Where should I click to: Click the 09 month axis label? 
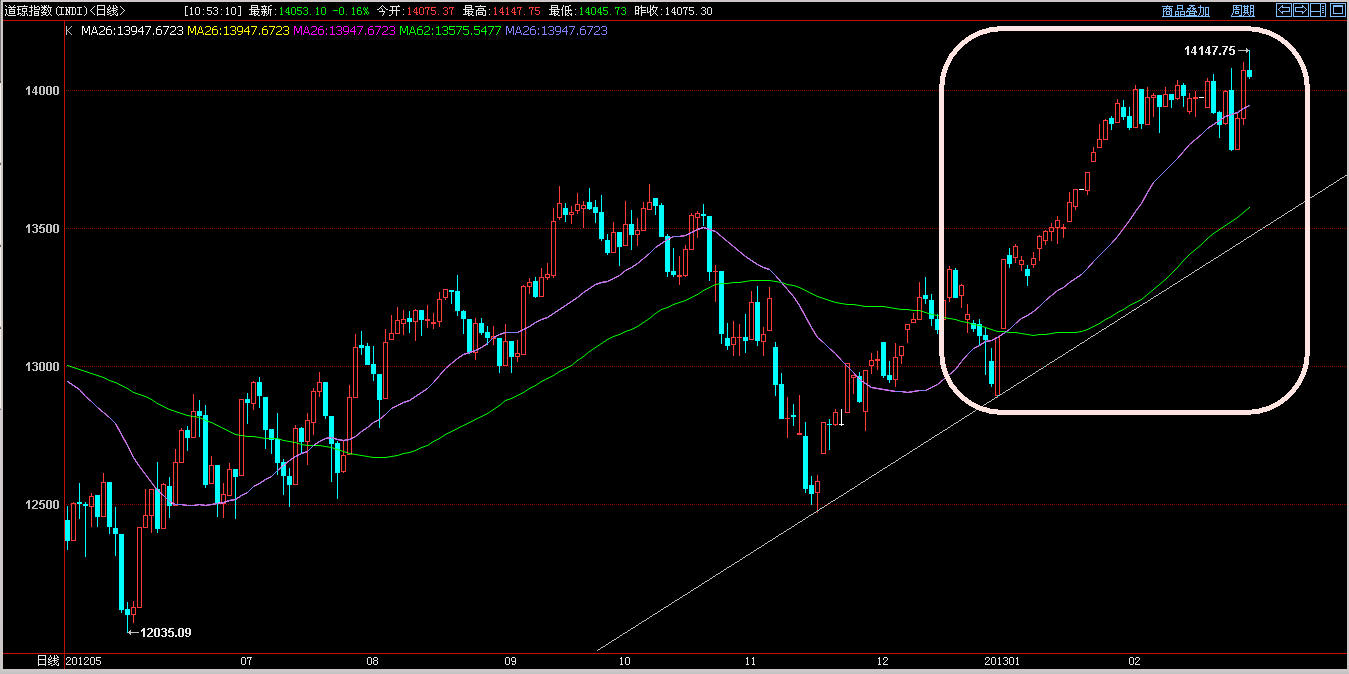click(x=510, y=661)
